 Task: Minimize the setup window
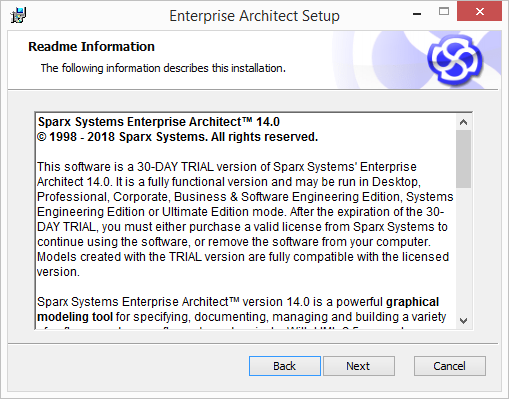417,14
